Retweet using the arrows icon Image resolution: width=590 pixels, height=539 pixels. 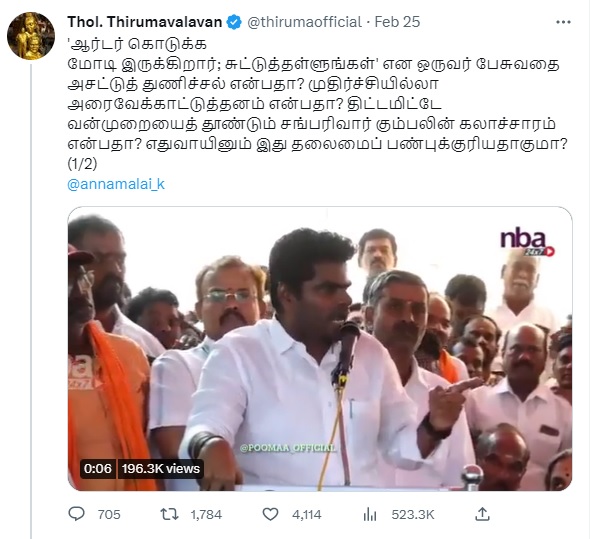click(x=169, y=514)
